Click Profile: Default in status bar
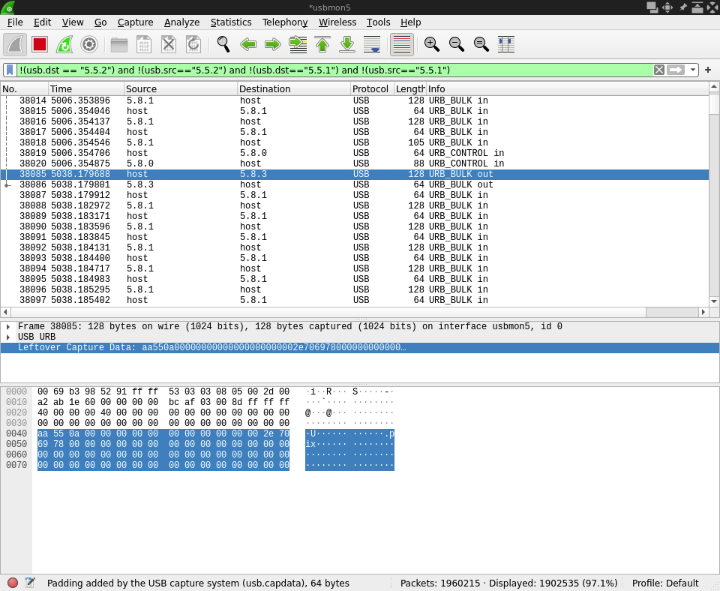 (x=665, y=583)
